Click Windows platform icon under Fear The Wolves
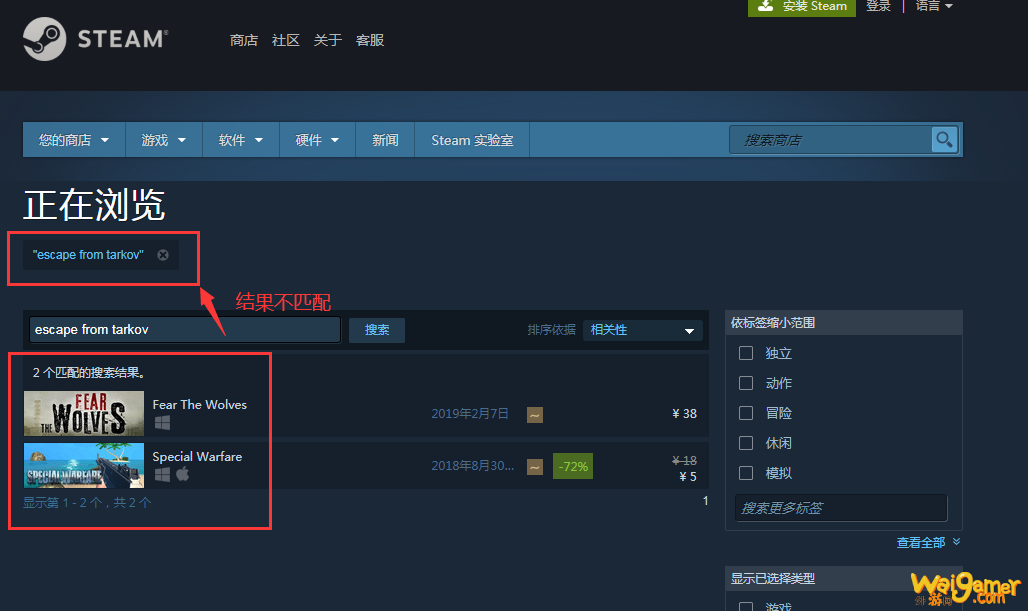 pyautogui.click(x=162, y=423)
